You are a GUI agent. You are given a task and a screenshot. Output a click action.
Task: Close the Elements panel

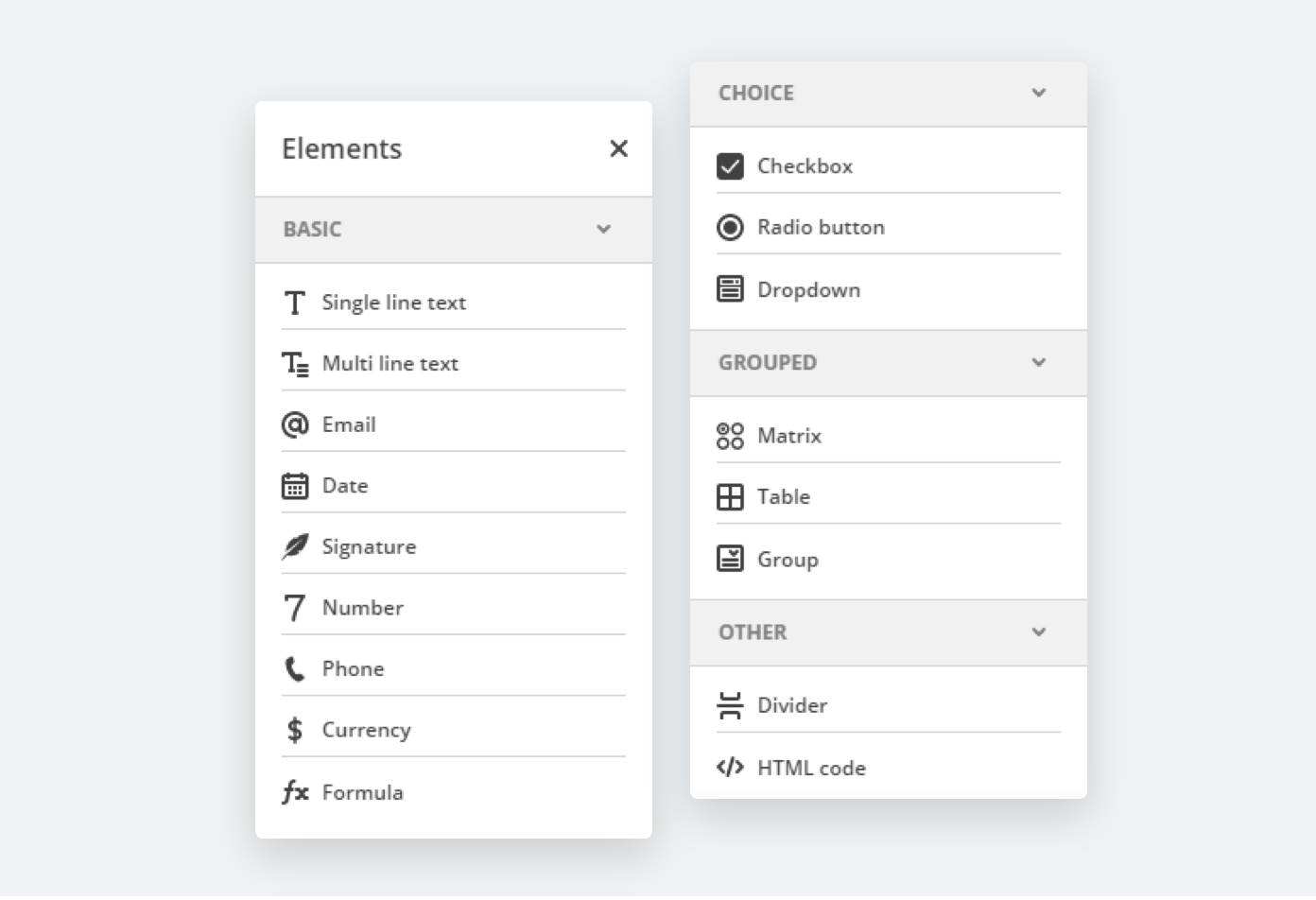(618, 148)
